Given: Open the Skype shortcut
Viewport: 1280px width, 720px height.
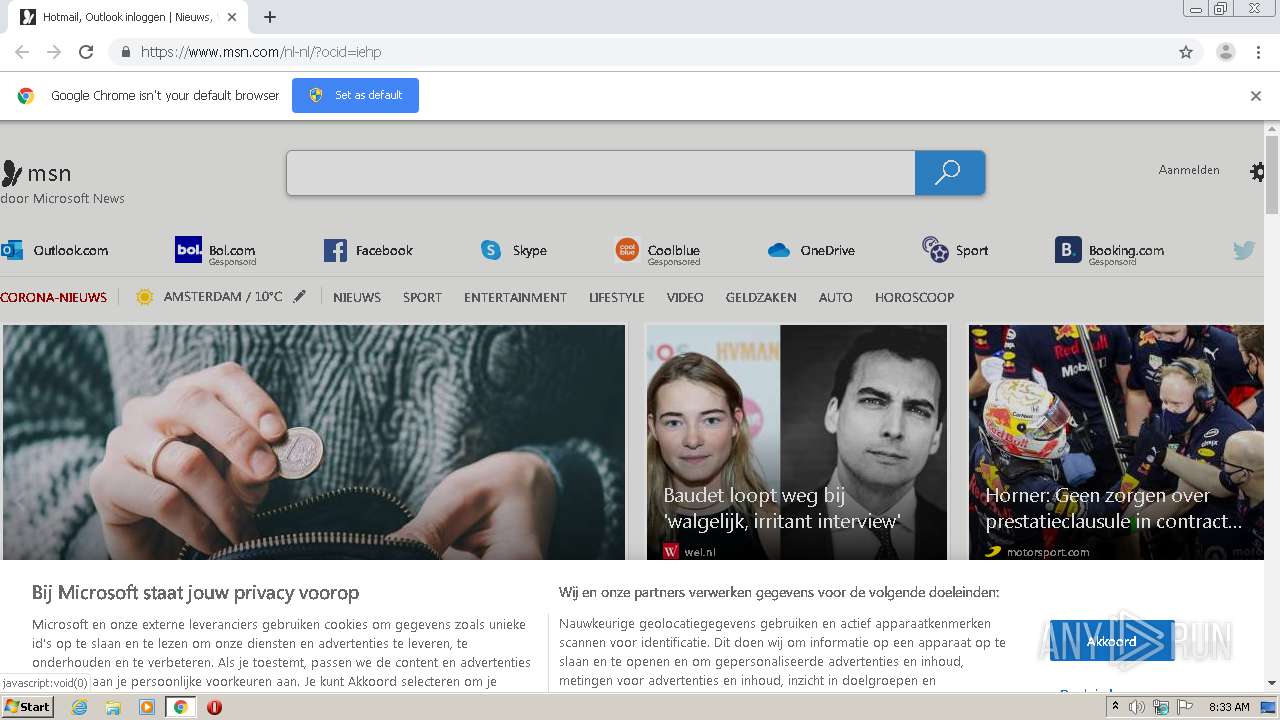Looking at the screenshot, I should click(513, 250).
